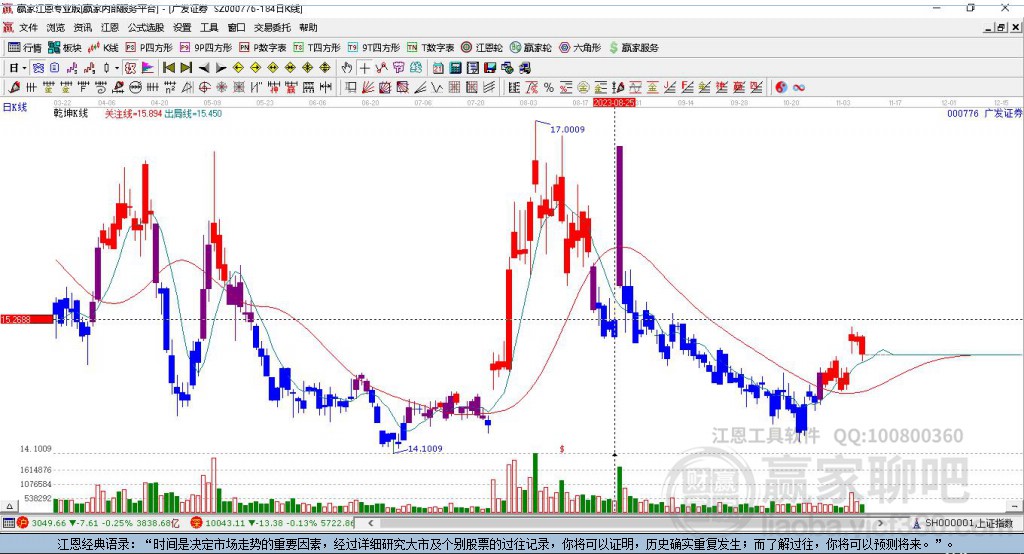
Task: Select the red Gann fan lines tool
Action: pos(368,88)
